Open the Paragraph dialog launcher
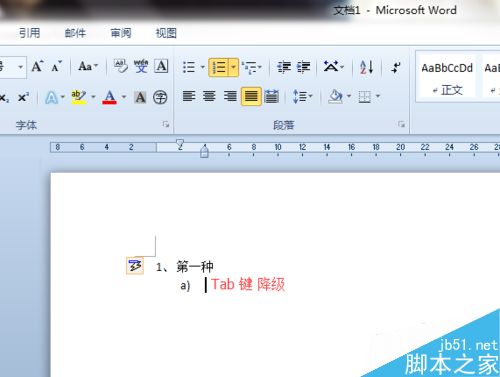Screen dimensions: 500x377 point(401,124)
